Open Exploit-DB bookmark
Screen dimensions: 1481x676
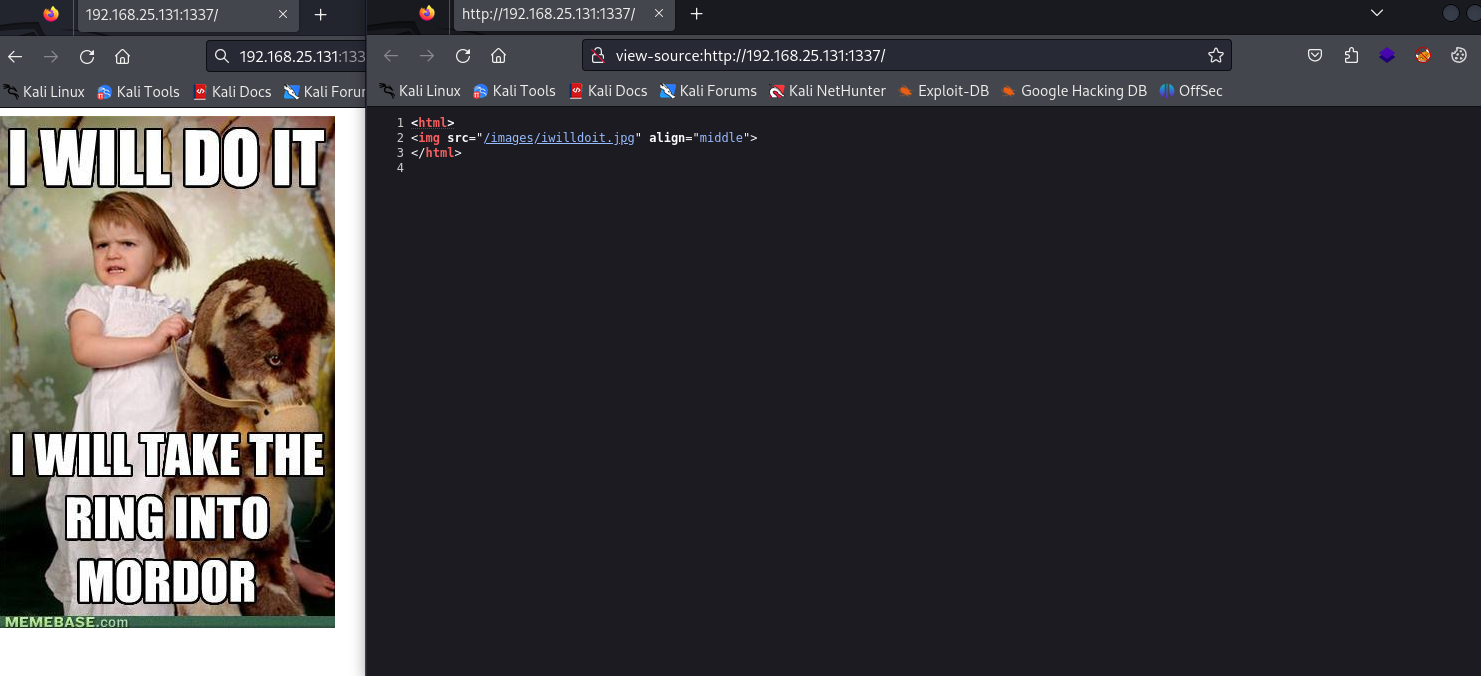(943, 91)
